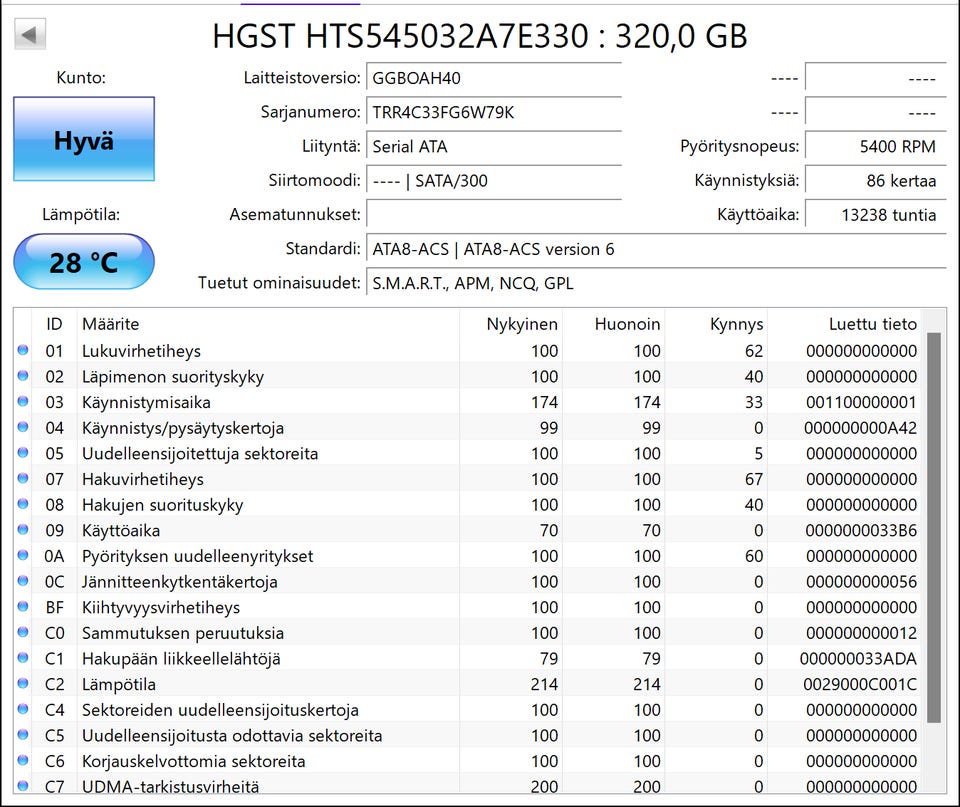Select the Lukuvirhetiheys attribute row
Image resolution: width=960 pixels, height=807 pixels.
[468, 351]
